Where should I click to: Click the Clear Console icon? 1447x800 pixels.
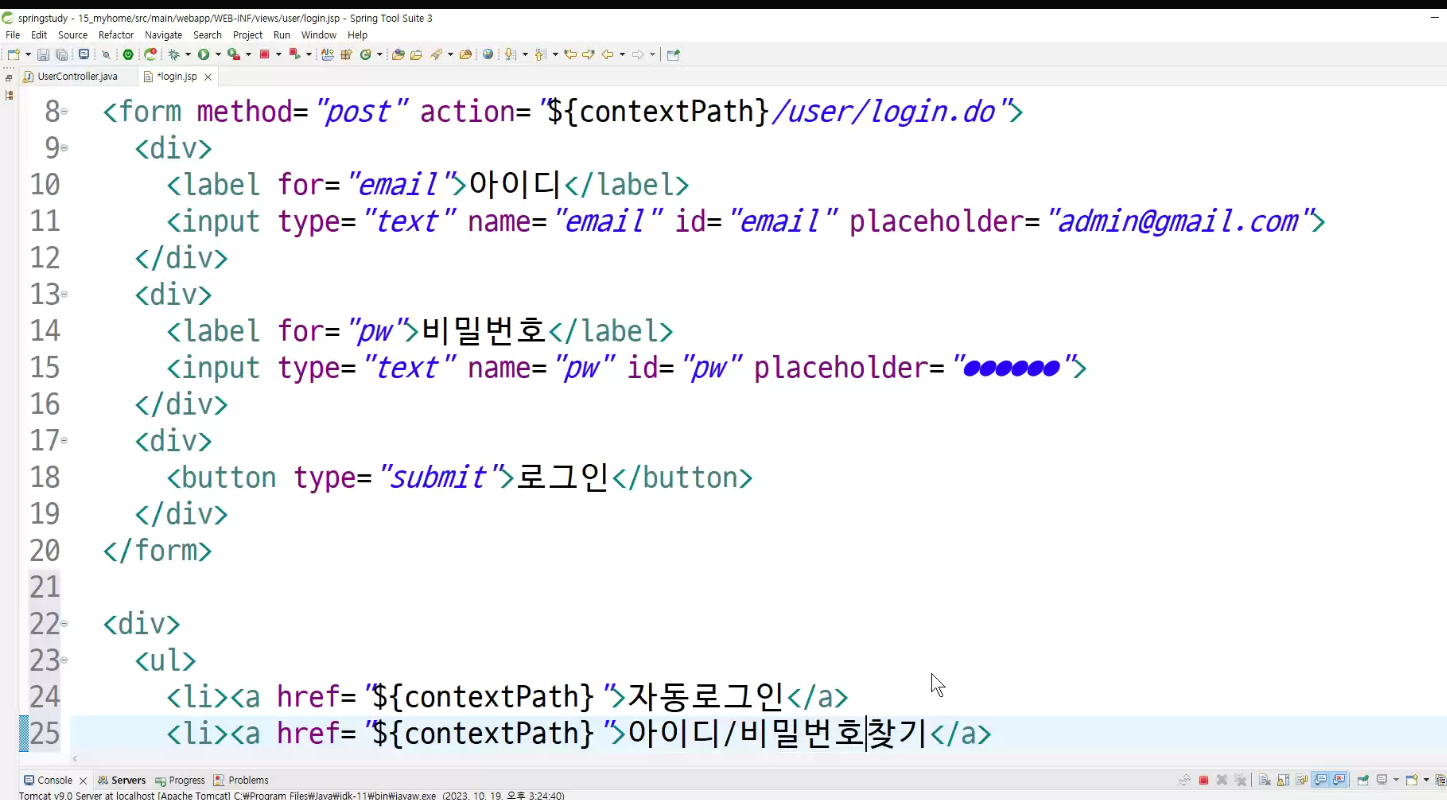pos(1265,780)
